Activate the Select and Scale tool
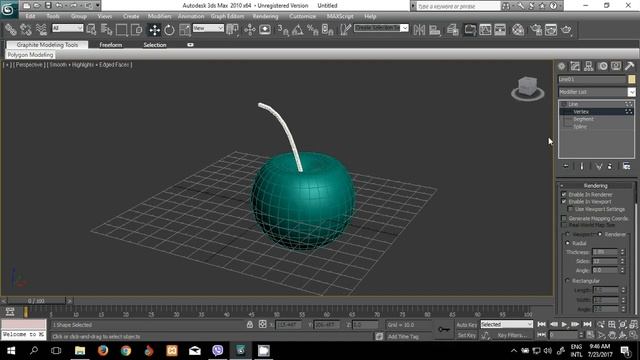The width and height of the screenshot is (640, 360). (x=184, y=30)
